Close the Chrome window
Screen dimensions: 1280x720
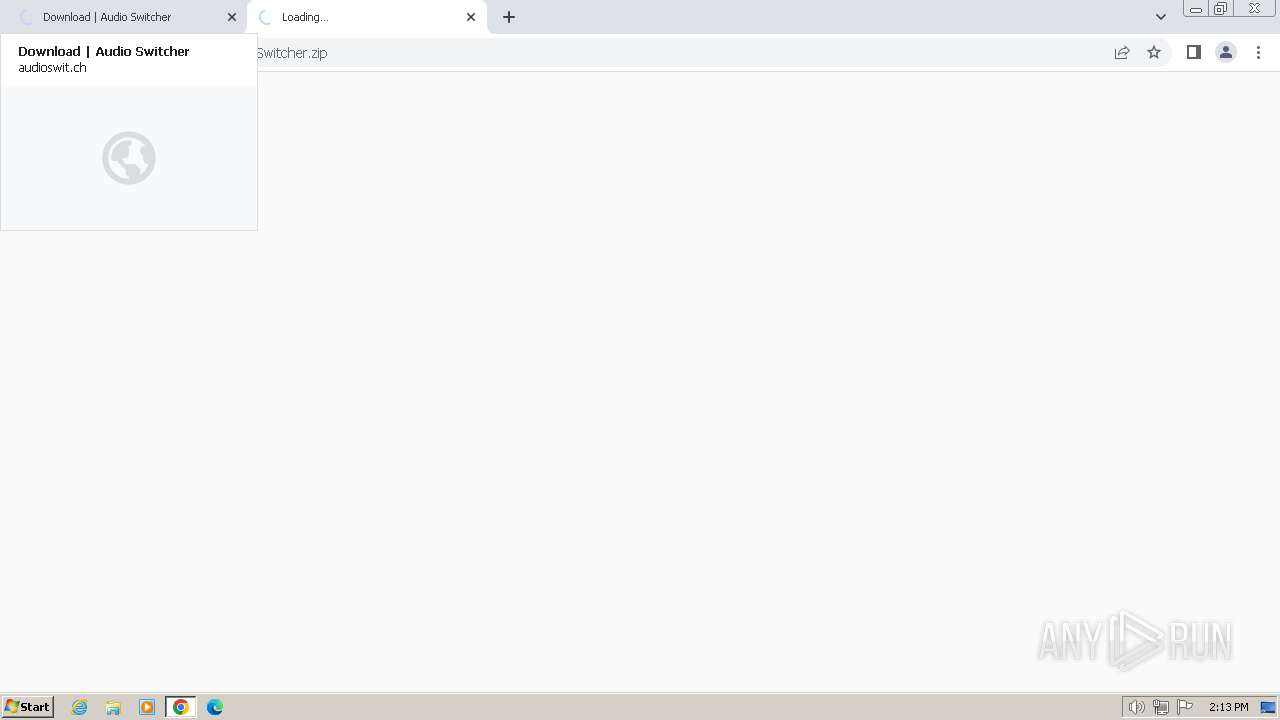coord(1254,9)
